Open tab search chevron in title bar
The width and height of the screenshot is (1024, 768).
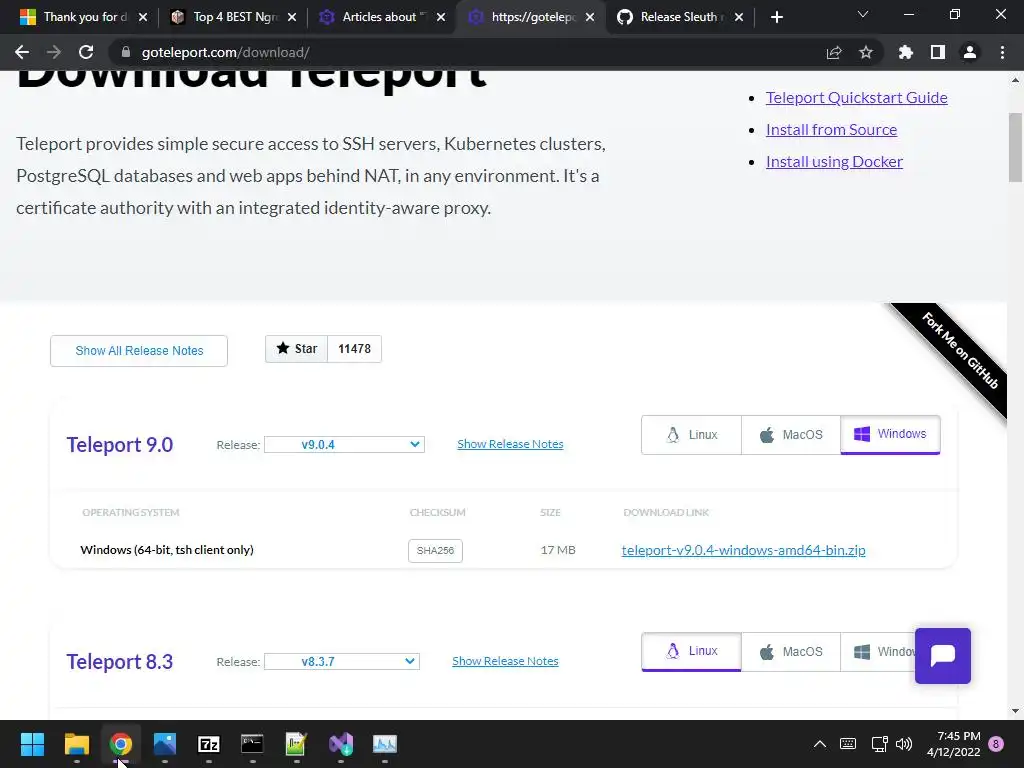863,14
